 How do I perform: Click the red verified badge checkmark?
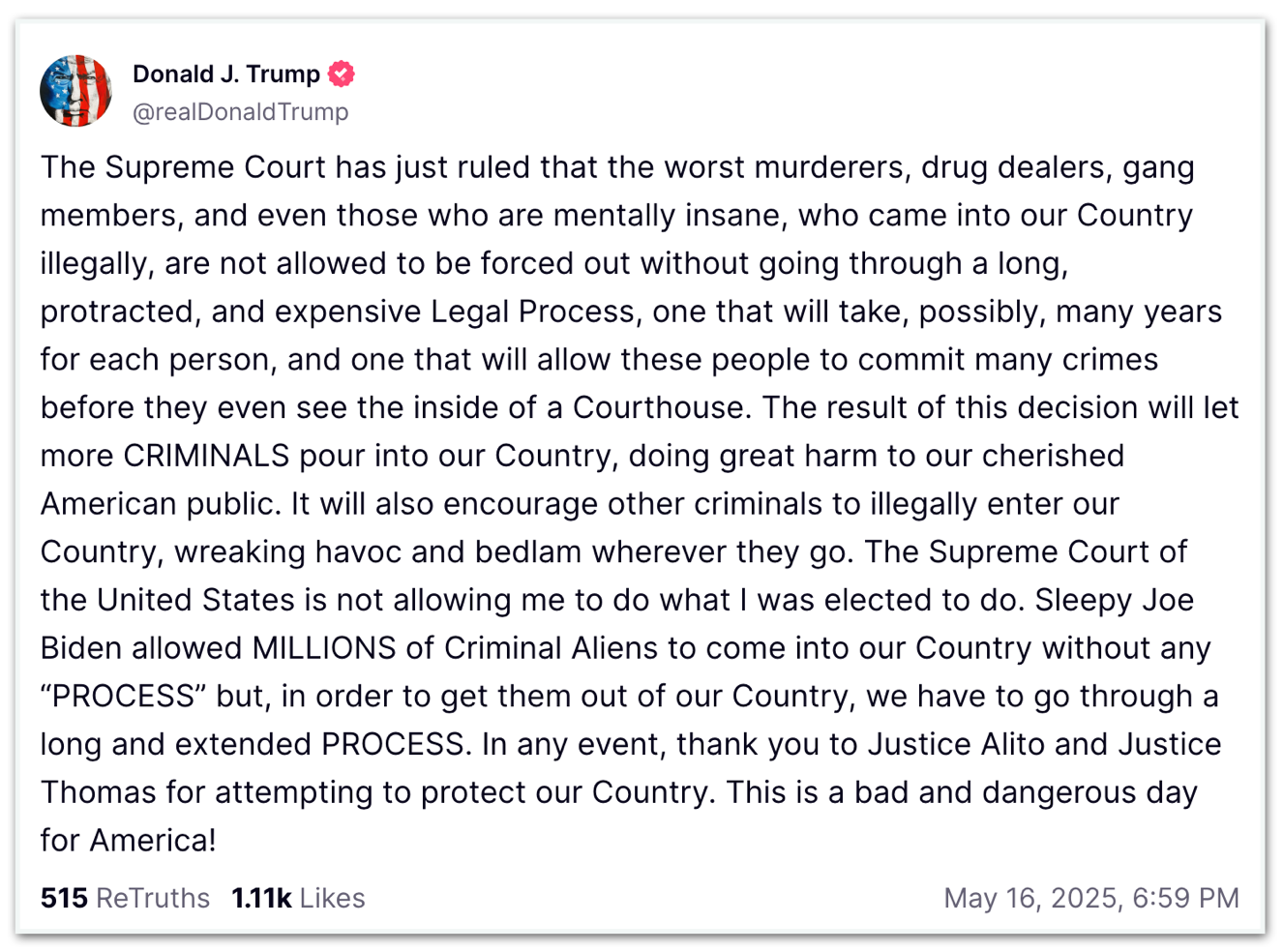342,74
